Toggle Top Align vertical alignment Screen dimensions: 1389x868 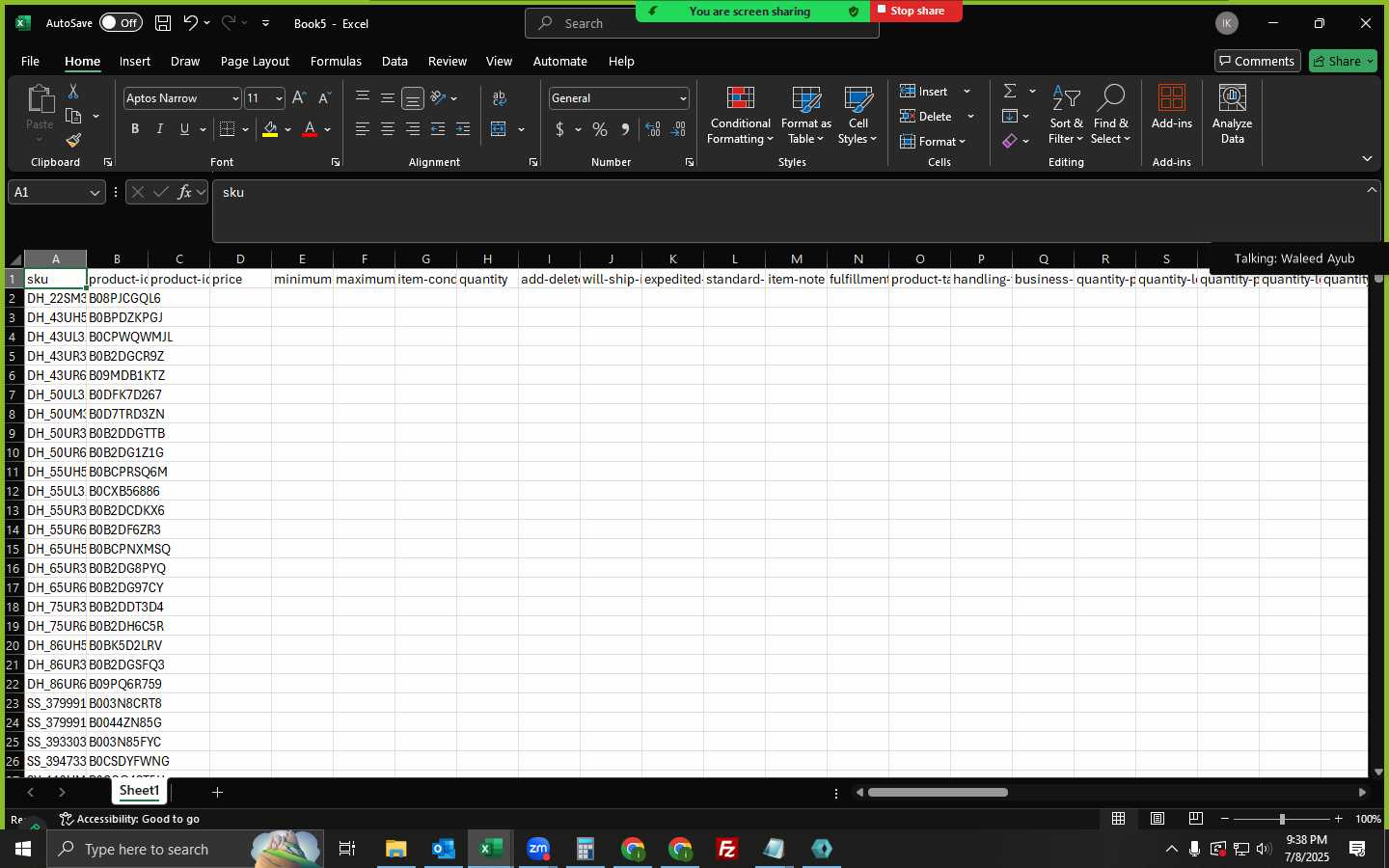pos(363,98)
